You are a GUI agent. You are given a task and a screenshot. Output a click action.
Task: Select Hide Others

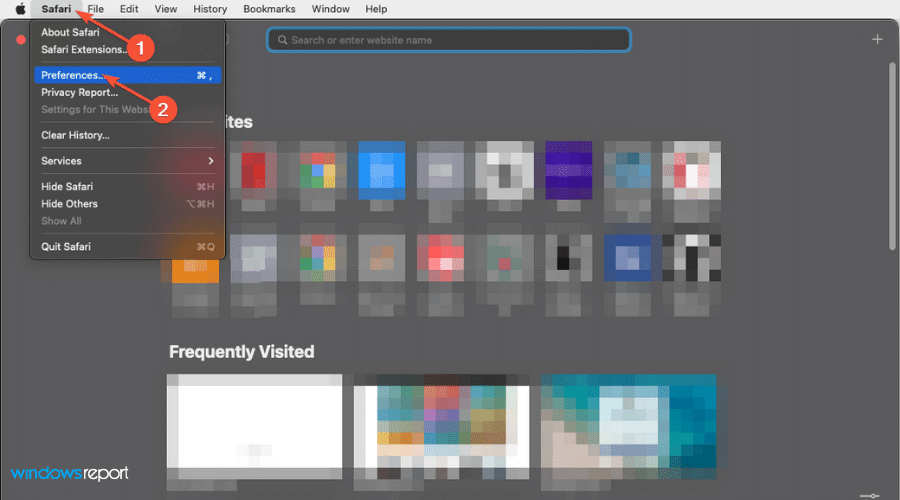pyautogui.click(x=127, y=204)
